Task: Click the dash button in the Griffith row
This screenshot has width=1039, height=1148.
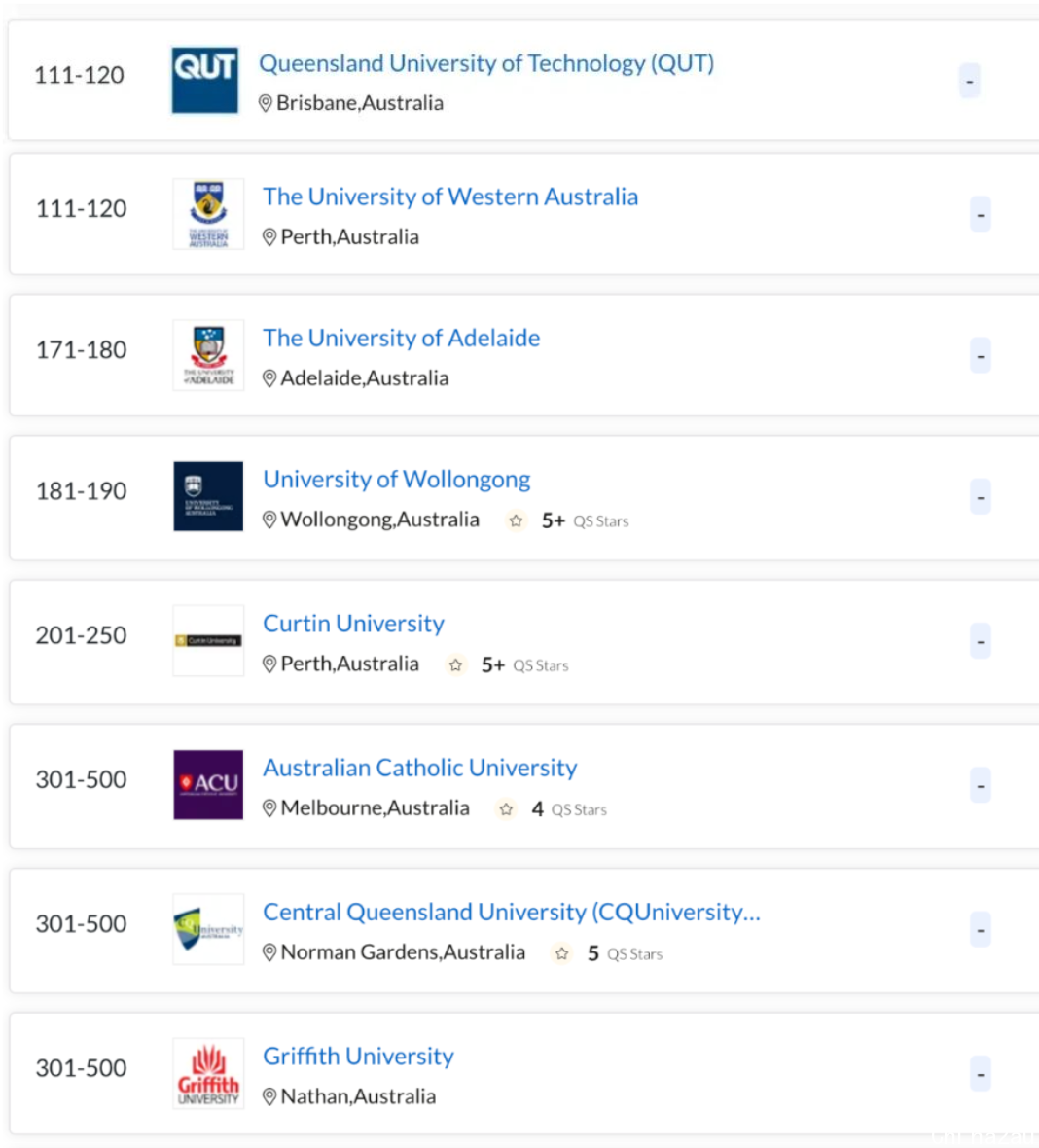Action: click(x=981, y=1073)
